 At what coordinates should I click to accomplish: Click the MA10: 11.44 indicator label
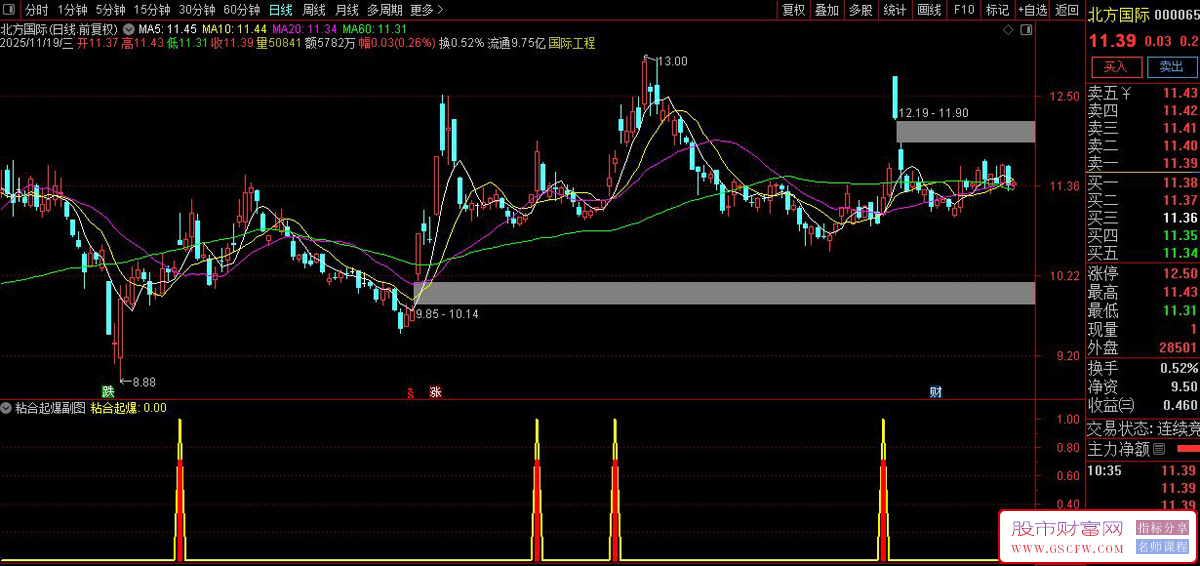[233, 29]
